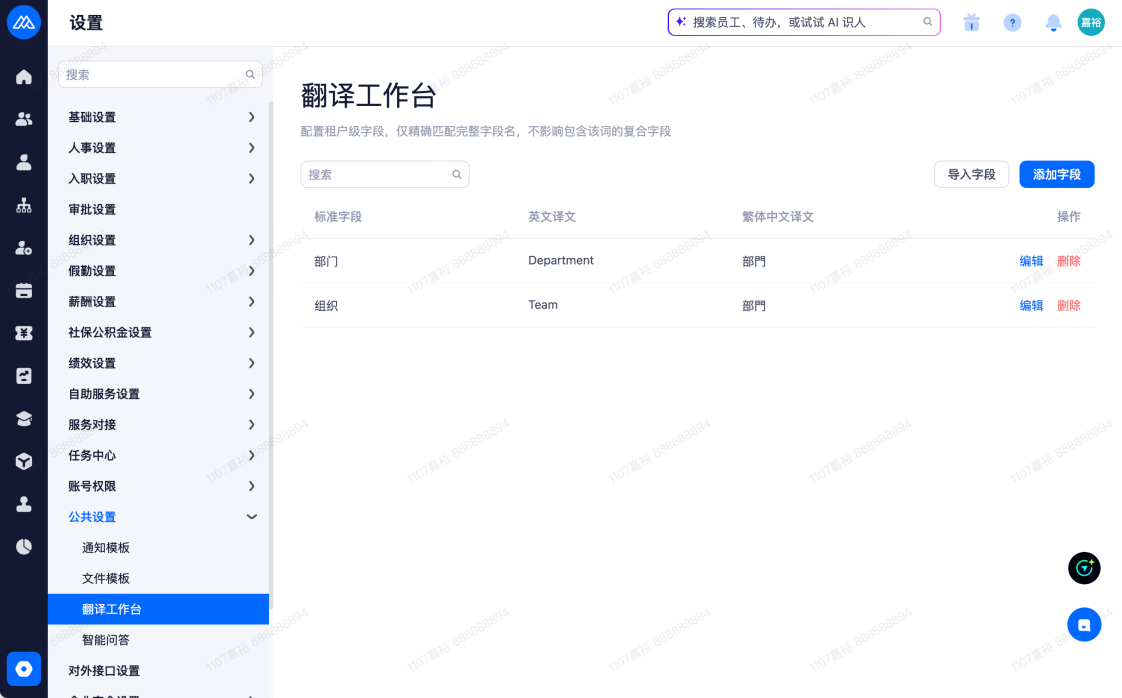Expand 假勤设置 chevron
1122x698 pixels.
(251, 271)
